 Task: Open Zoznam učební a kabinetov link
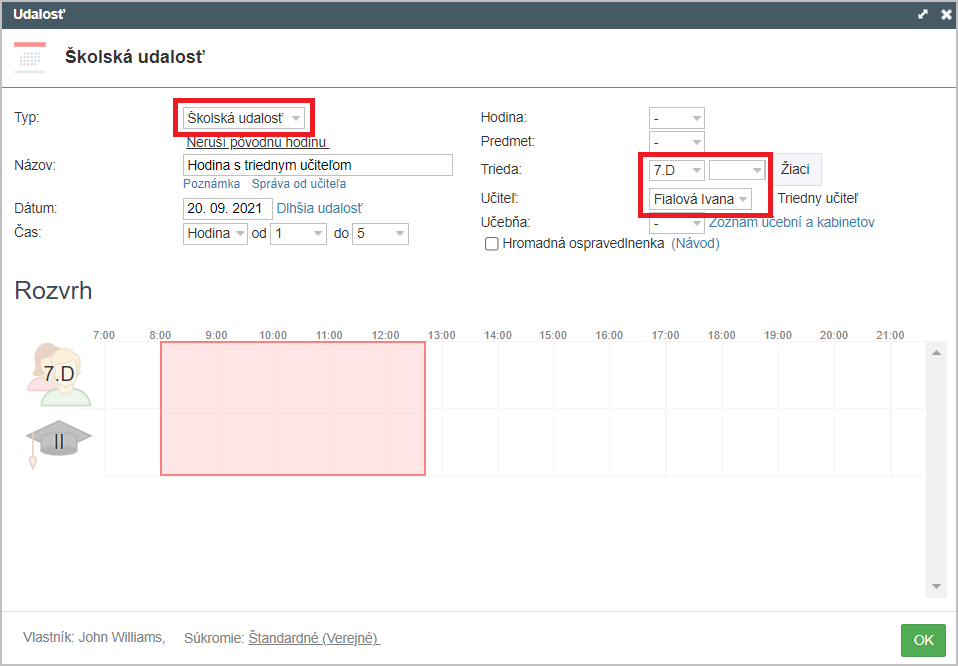click(792, 222)
